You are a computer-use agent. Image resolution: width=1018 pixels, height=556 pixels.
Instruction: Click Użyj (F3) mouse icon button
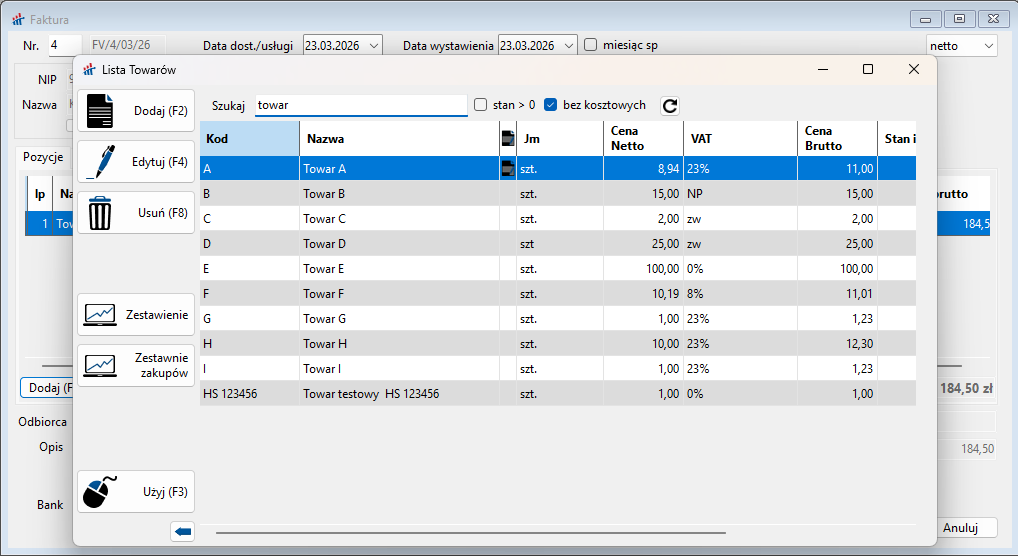point(135,491)
